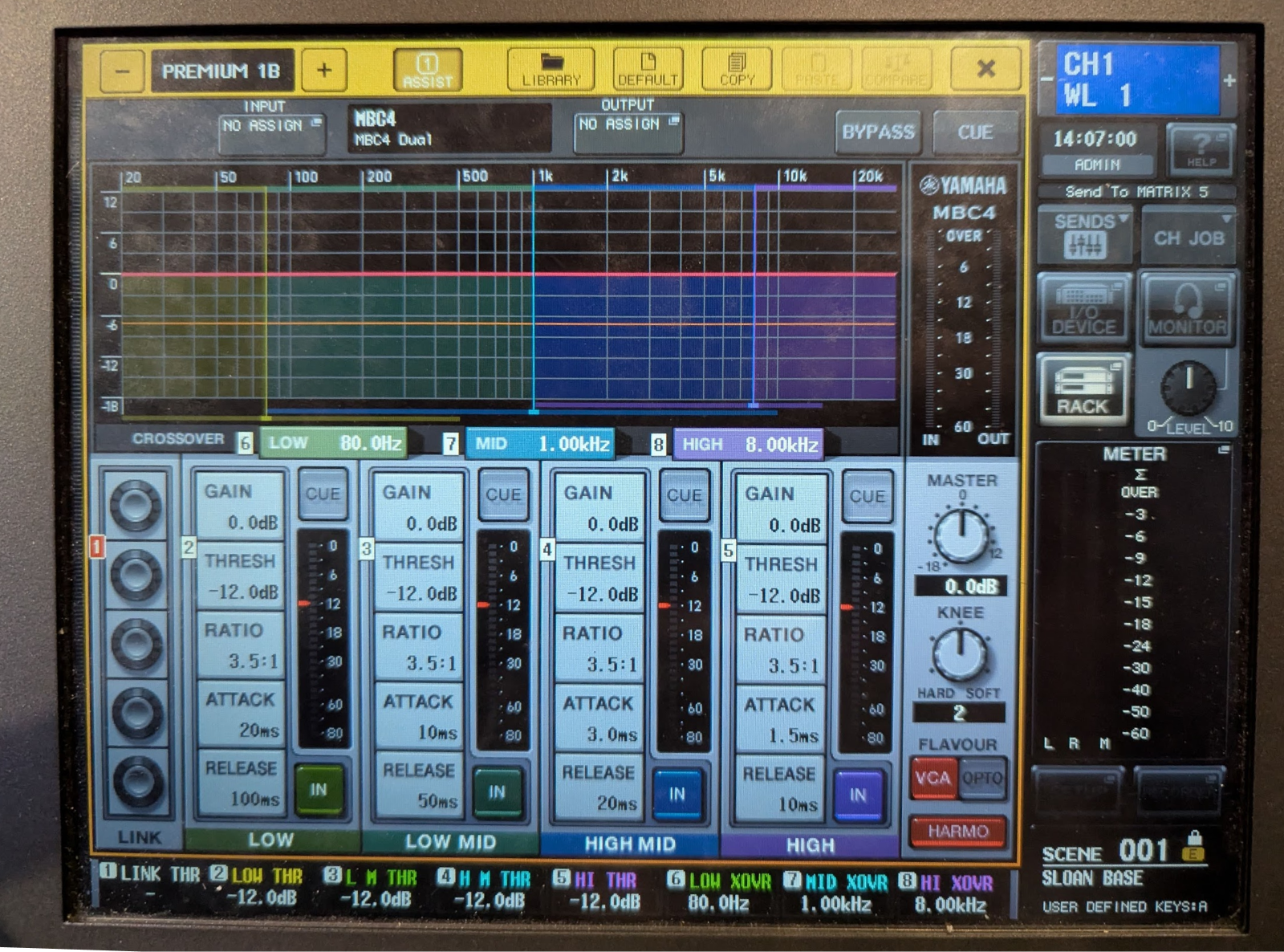This screenshot has height=952, width=1284.
Task: Close the MBC4 plugin window
Action: tap(985, 69)
